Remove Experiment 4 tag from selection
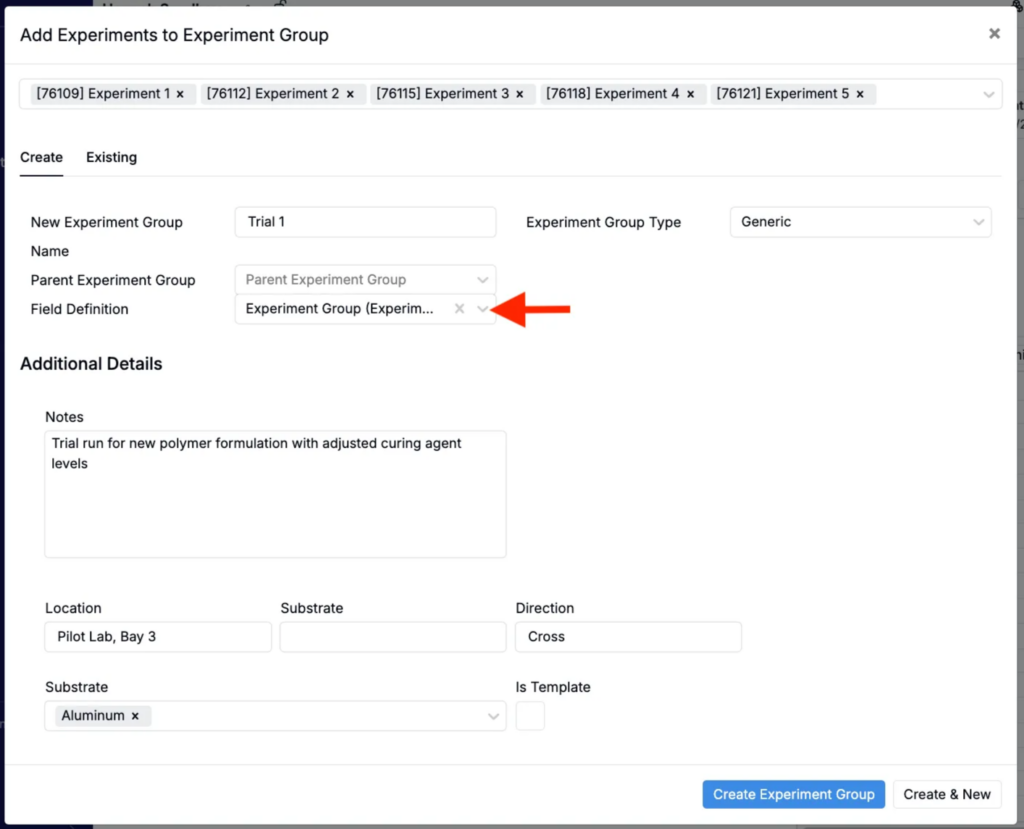The width and height of the screenshot is (1024, 829). [690, 94]
